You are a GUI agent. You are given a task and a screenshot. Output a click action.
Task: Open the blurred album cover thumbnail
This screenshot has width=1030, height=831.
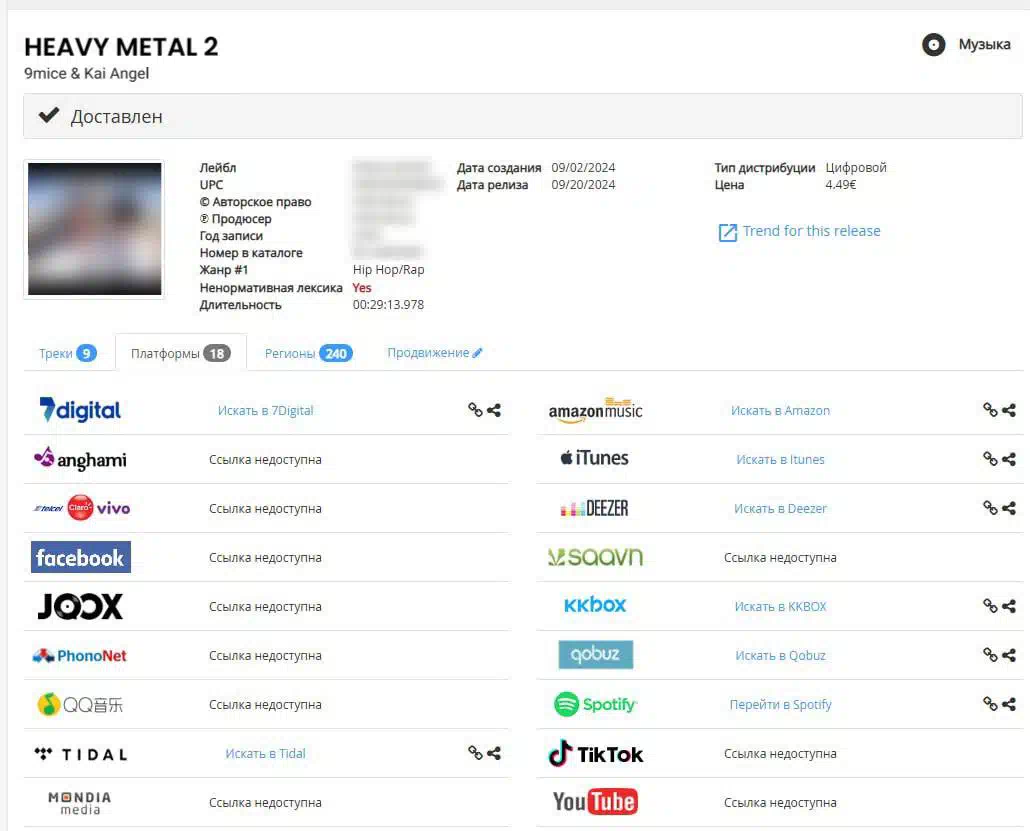click(x=94, y=229)
